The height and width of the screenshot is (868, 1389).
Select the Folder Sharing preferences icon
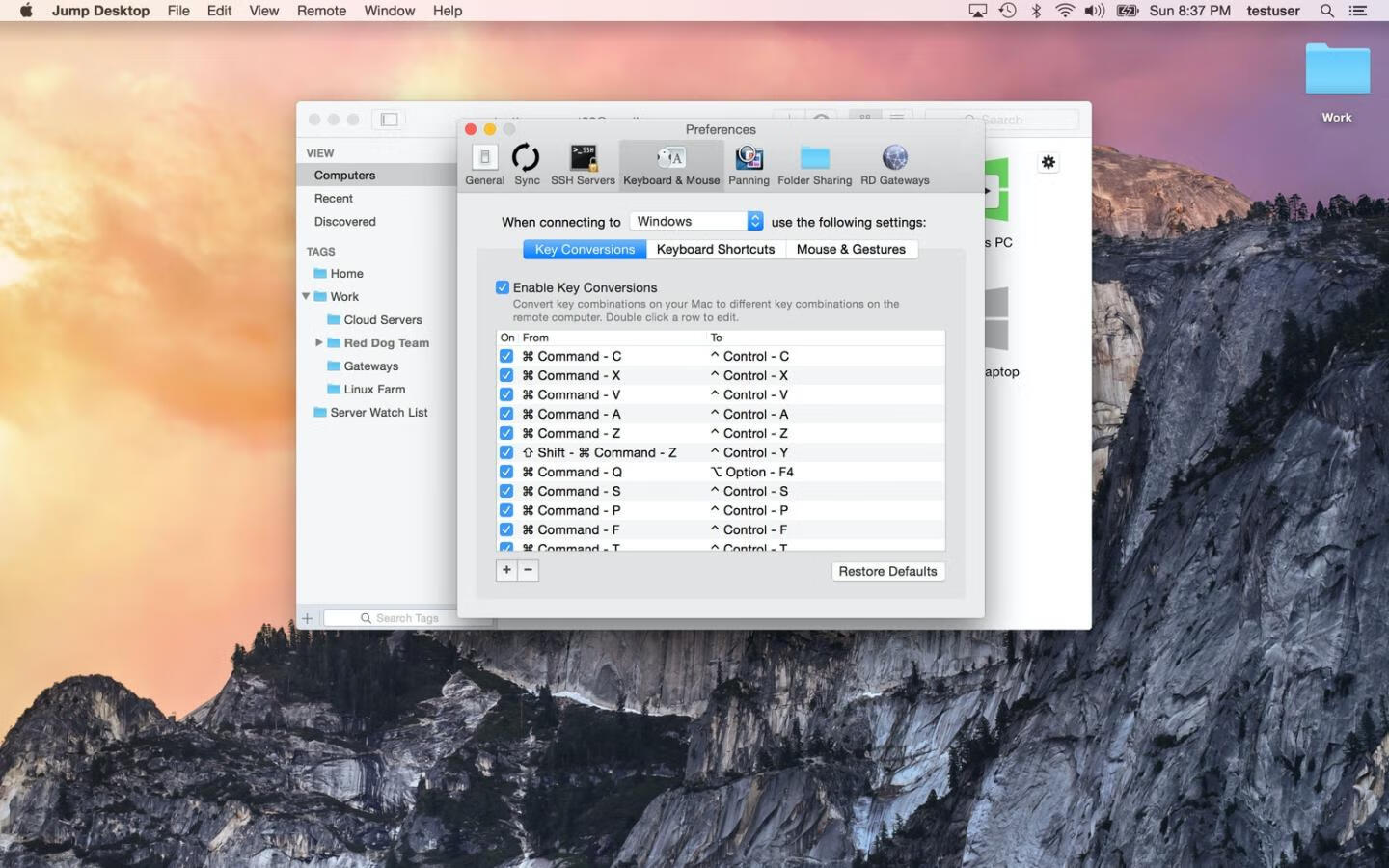pyautogui.click(x=814, y=164)
